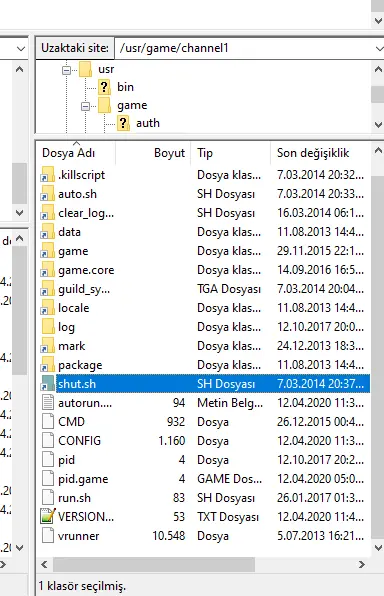Select the vrunner file icon
Screen dimensions: 384x596
click(x=48, y=536)
